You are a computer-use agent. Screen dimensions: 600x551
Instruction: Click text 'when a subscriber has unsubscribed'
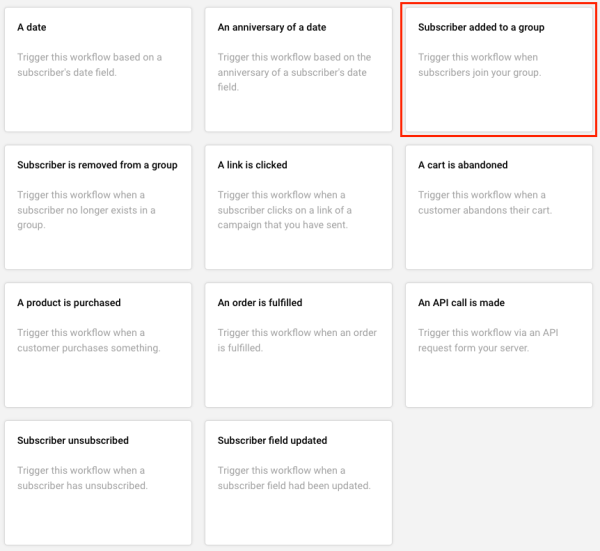pos(83,478)
